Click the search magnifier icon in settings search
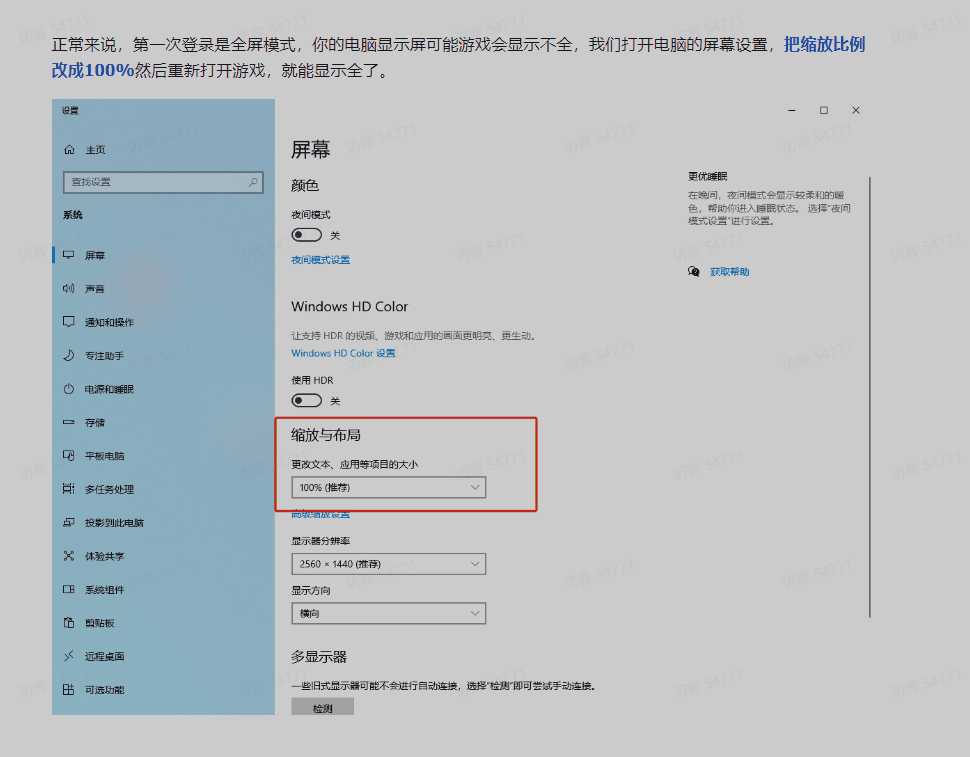Screen dimensions: 970x757 tap(254, 182)
